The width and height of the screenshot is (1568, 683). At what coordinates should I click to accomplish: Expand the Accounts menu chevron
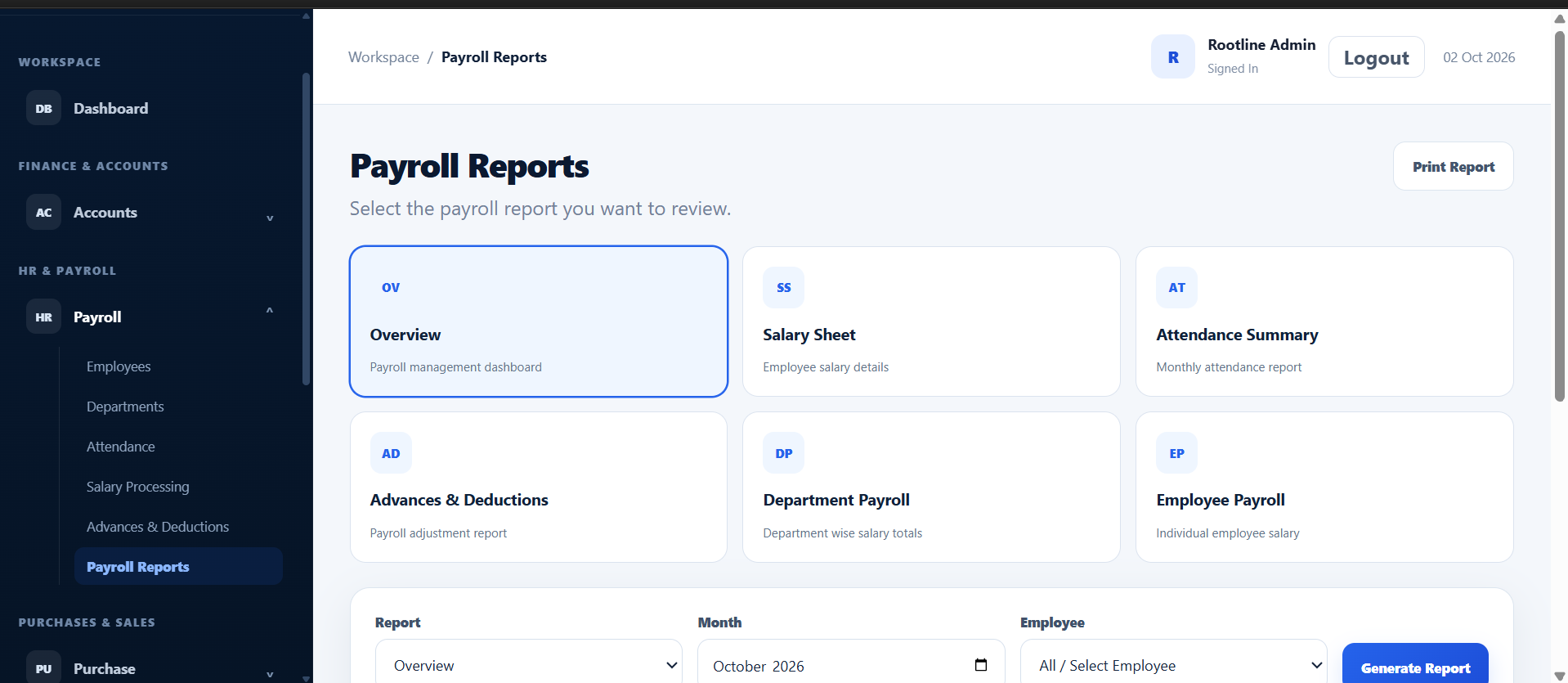[270, 218]
